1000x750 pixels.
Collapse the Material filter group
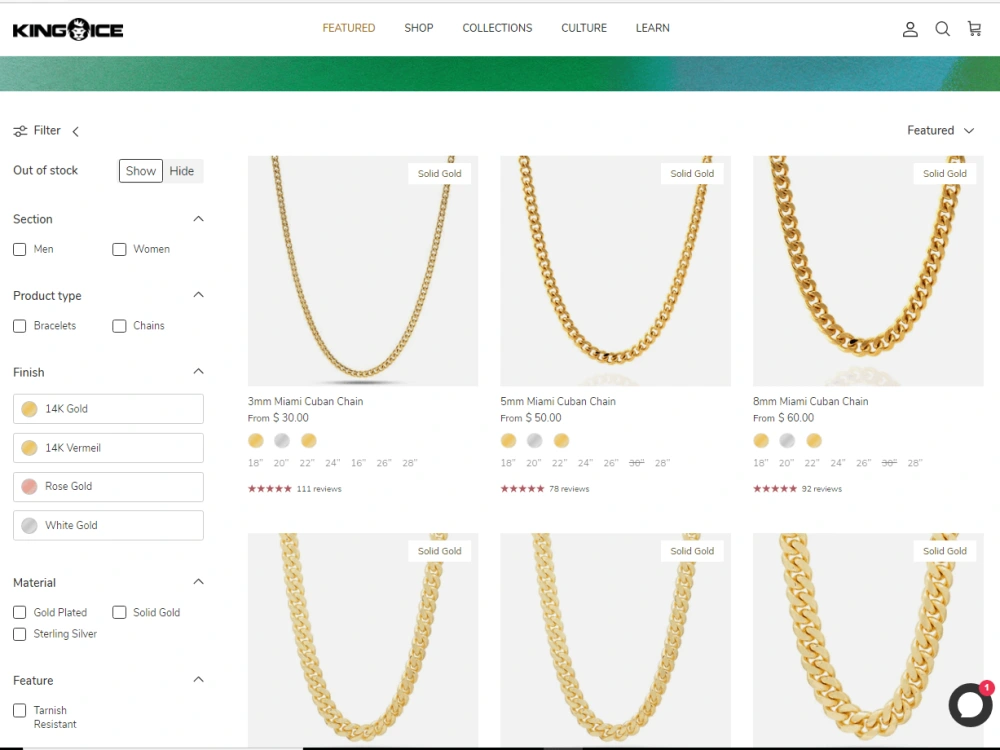coord(198,582)
